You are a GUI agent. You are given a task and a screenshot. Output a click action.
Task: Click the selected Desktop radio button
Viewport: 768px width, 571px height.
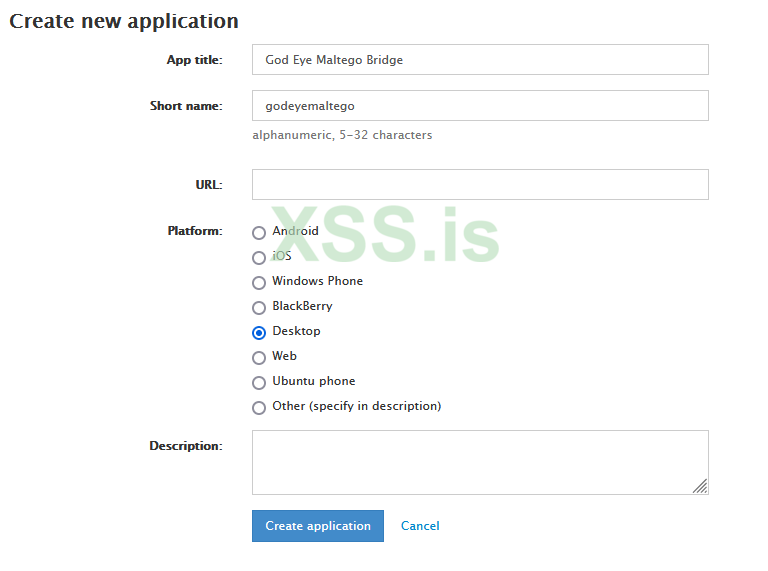point(259,332)
